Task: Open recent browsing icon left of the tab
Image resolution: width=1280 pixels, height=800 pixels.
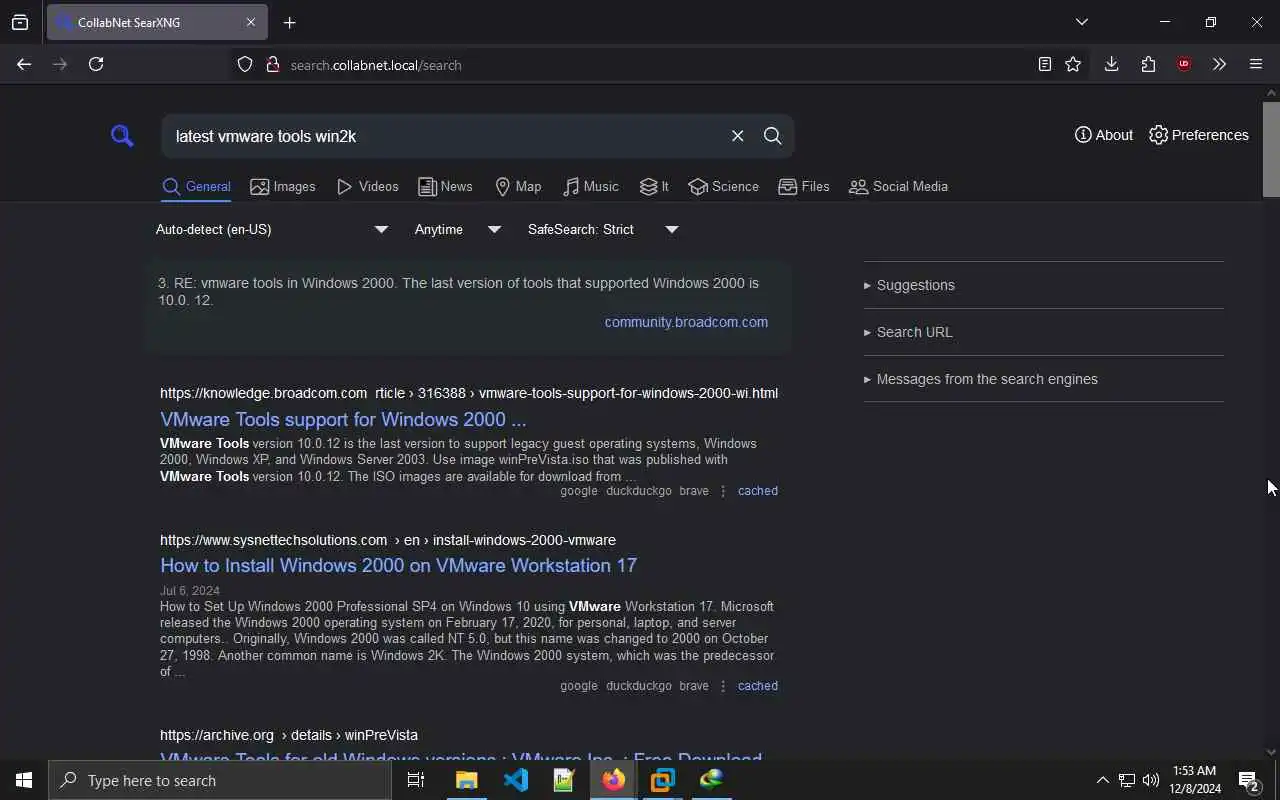Action: (x=20, y=22)
